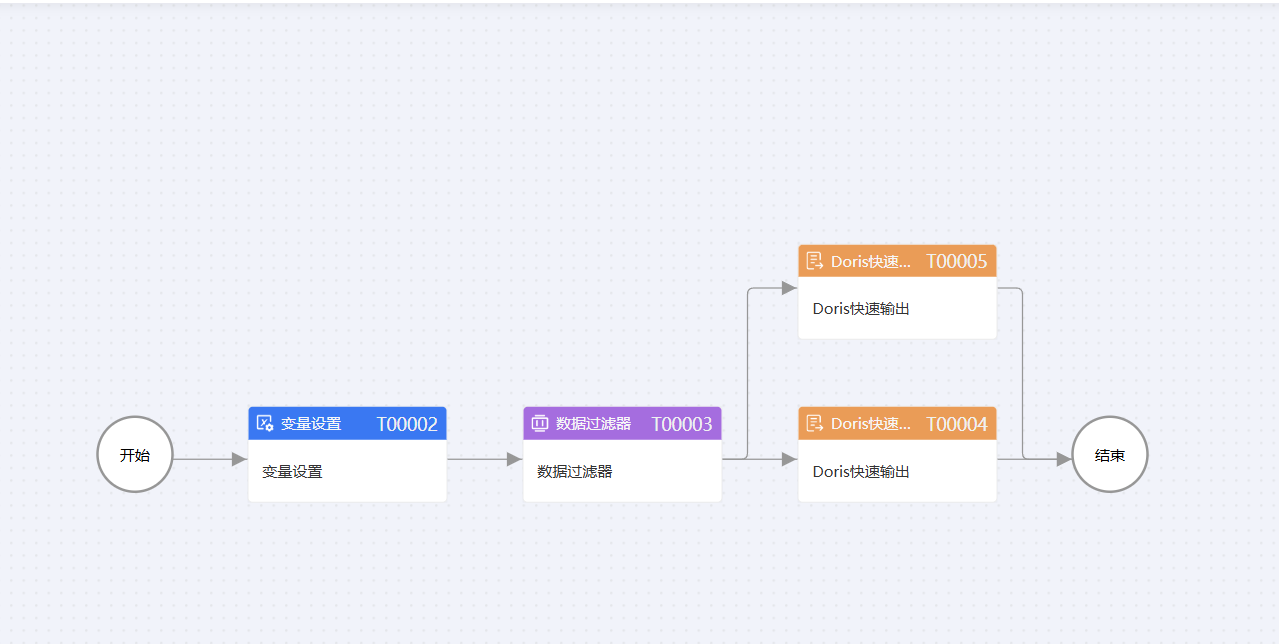Click the arrowhead connecting 开始 to 变量设置
Image resolution: width=1279 pixels, height=644 pixels.
239,459
